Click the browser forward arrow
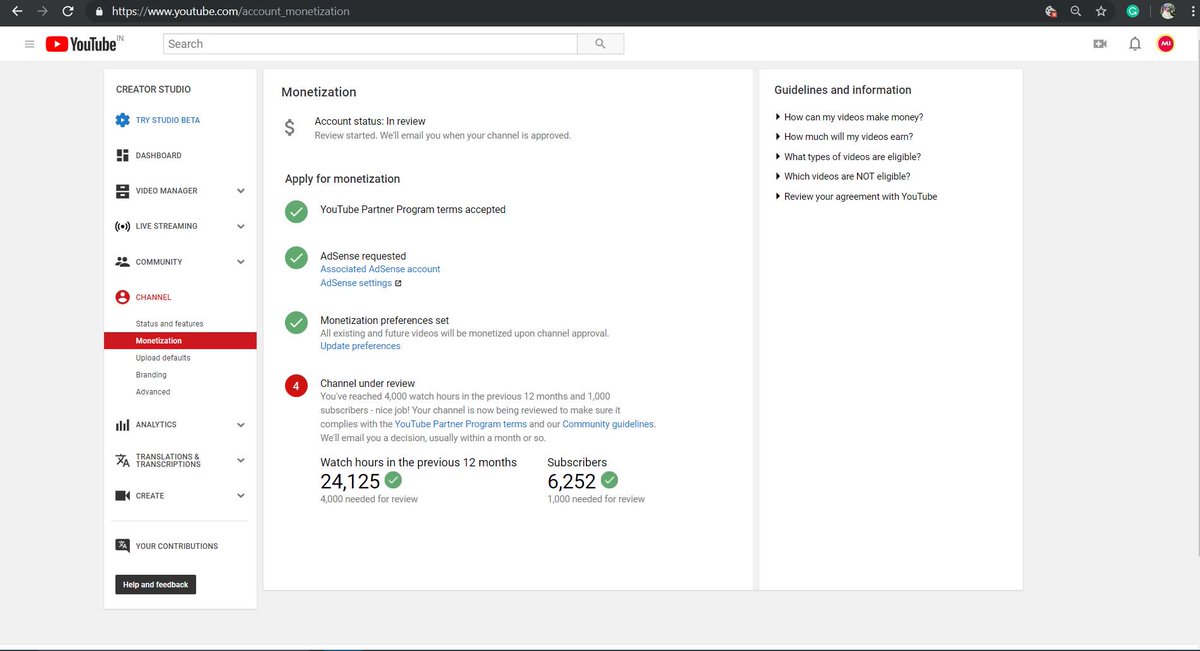The width and height of the screenshot is (1200, 651). (42, 12)
